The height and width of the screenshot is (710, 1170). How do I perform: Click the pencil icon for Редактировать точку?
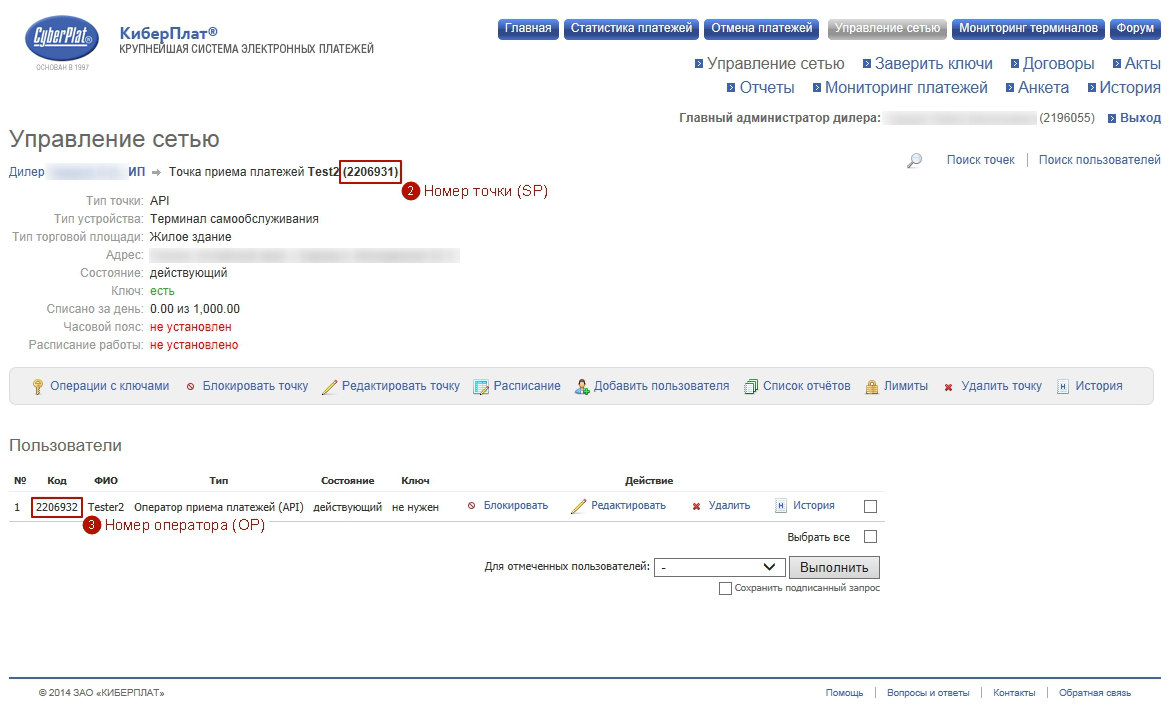pyautogui.click(x=330, y=387)
